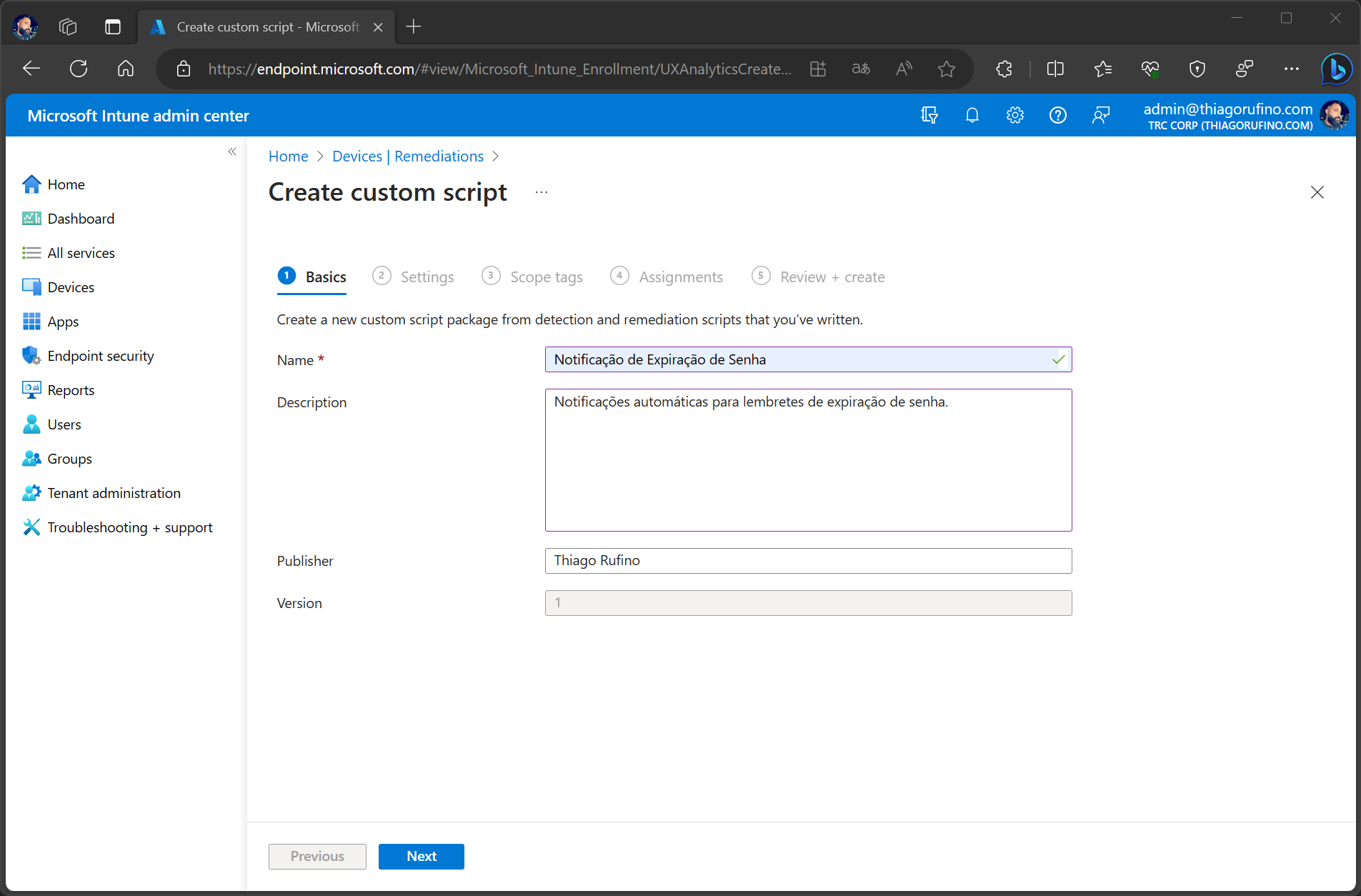This screenshot has height=896, width=1361.
Task: Click into the Name field
Action: tap(808, 359)
